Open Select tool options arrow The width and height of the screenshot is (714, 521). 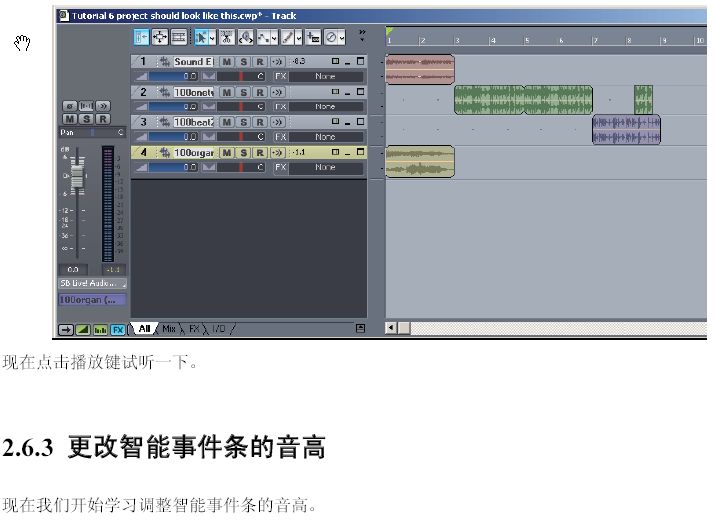pyautogui.click(x=212, y=37)
